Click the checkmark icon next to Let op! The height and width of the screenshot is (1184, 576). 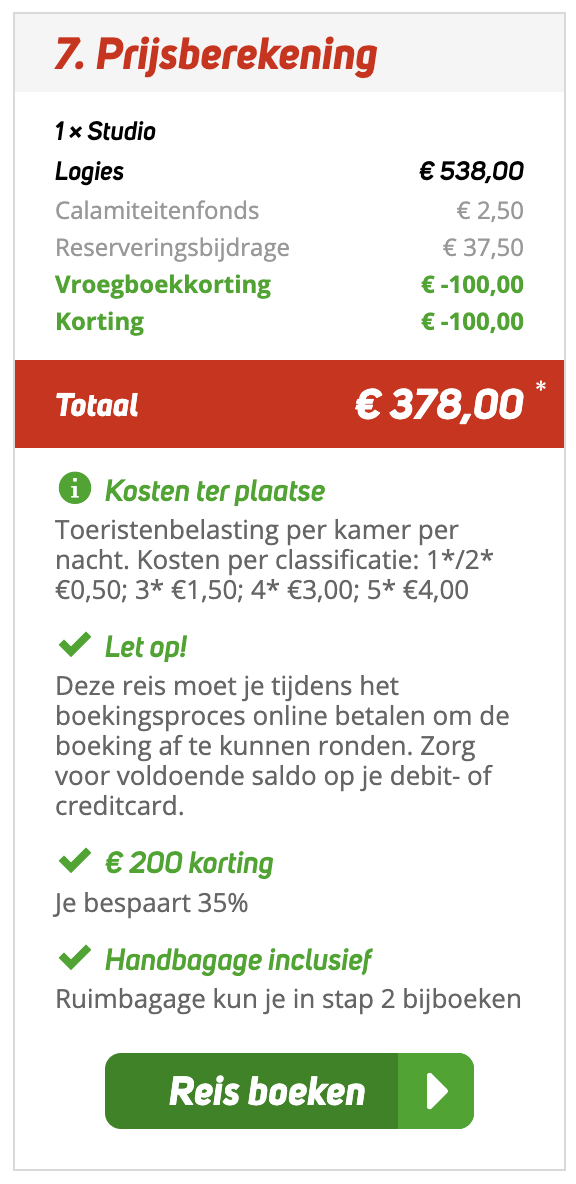pyautogui.click(x=74, y=646)
